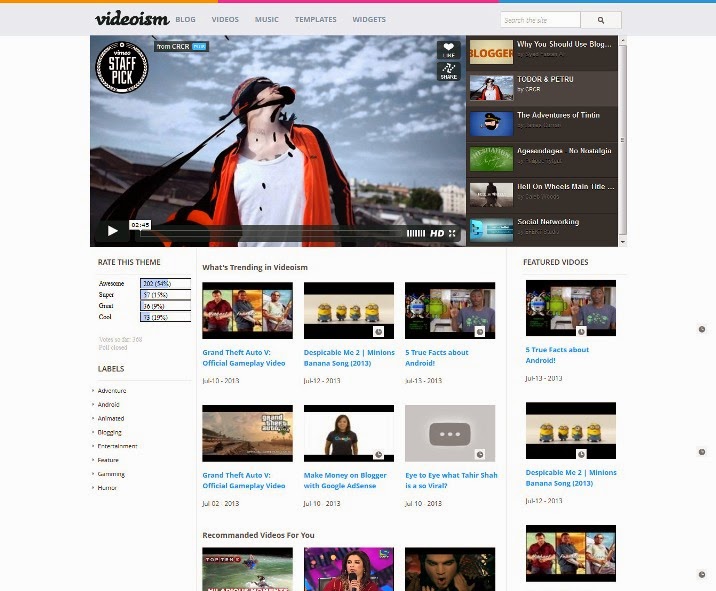Click watch-later clock on featured Android thumbnail
Screen dimensions: 716x591
coord(581,332)
